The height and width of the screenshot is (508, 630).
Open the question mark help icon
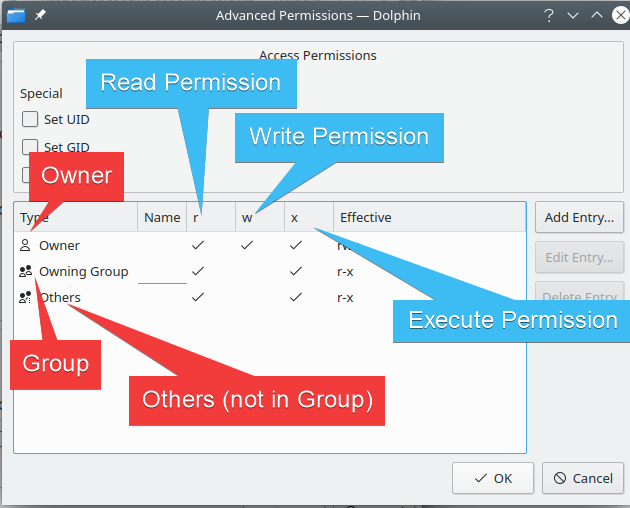[x=549, y=16]
